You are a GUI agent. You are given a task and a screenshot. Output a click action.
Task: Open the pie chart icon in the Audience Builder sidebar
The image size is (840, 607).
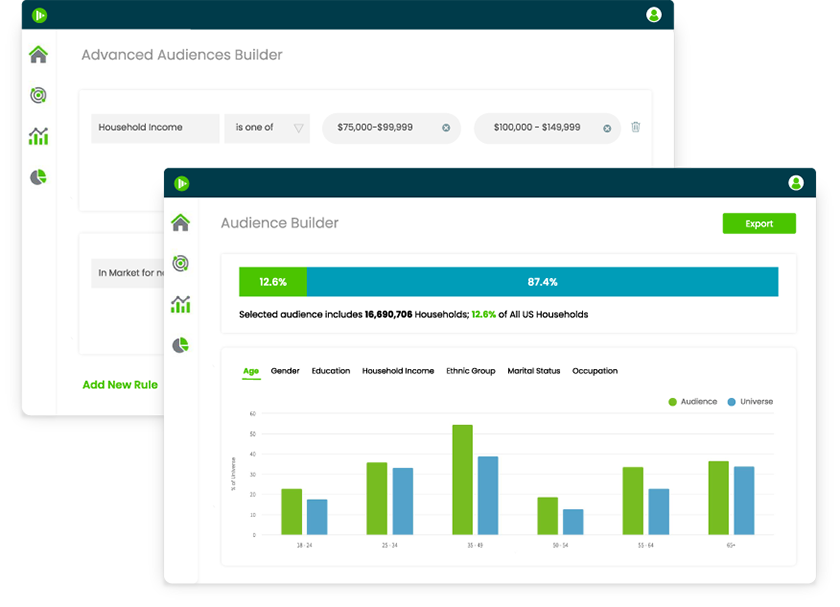[x=180, y=345]
